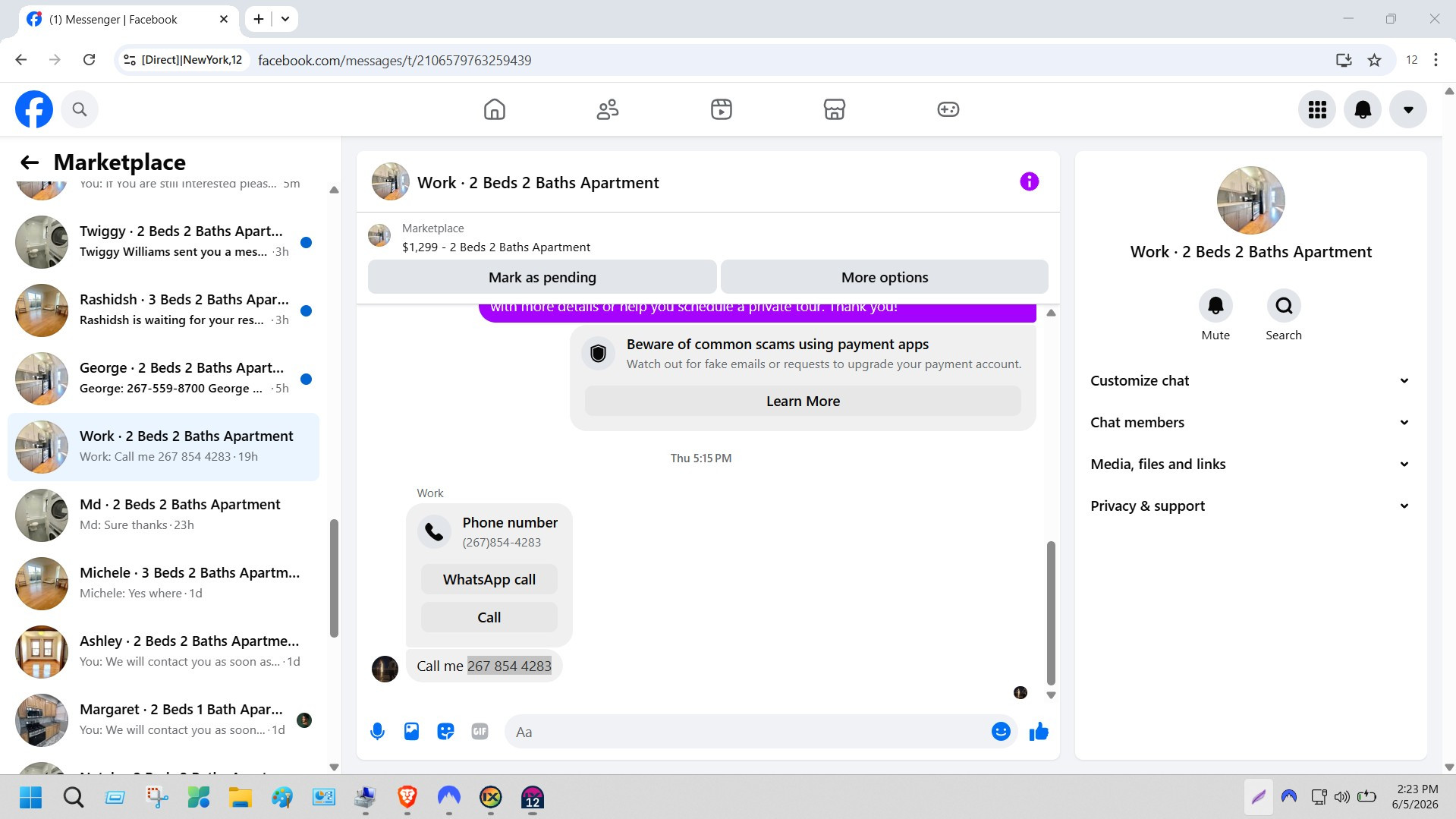Open Notifications bell in header

[1363, 110]
